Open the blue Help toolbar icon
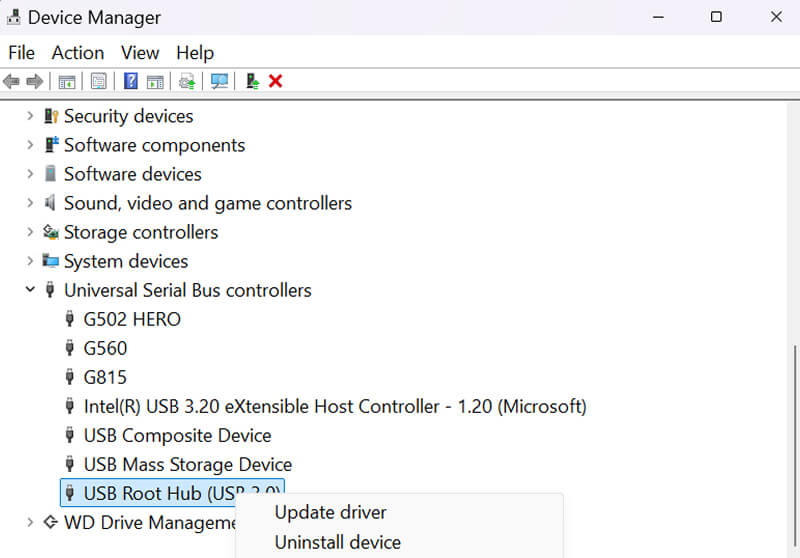This screenshot has width=800, height=558. coord(131,81)
